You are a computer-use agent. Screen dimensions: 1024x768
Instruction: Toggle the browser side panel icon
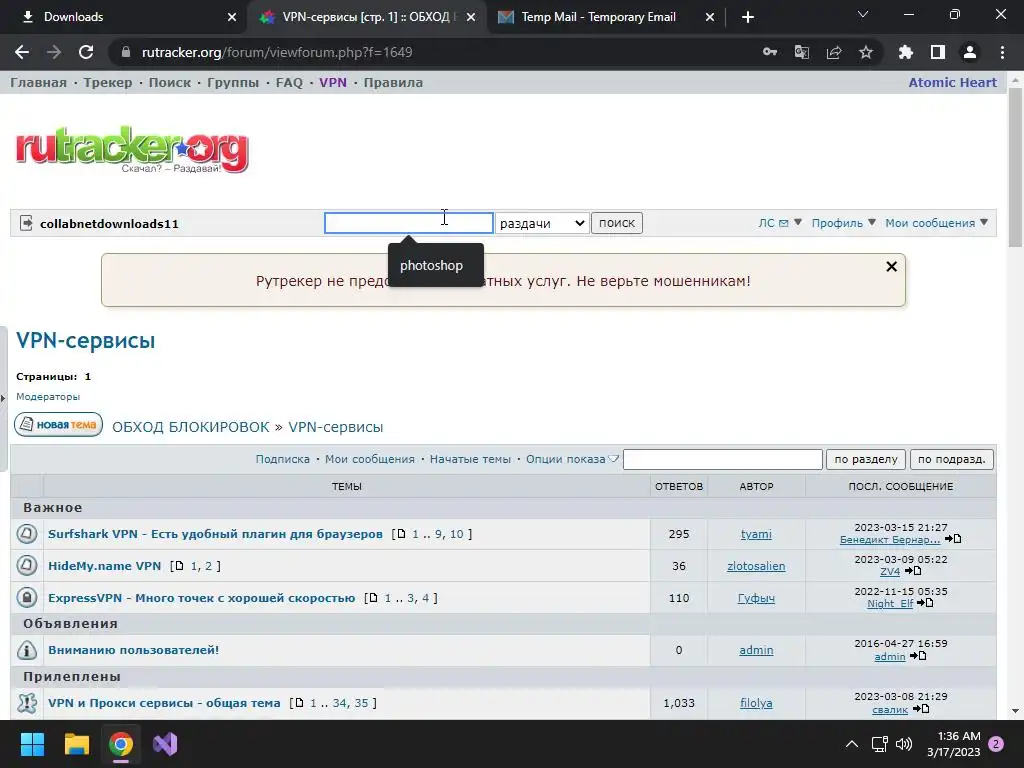938,52
